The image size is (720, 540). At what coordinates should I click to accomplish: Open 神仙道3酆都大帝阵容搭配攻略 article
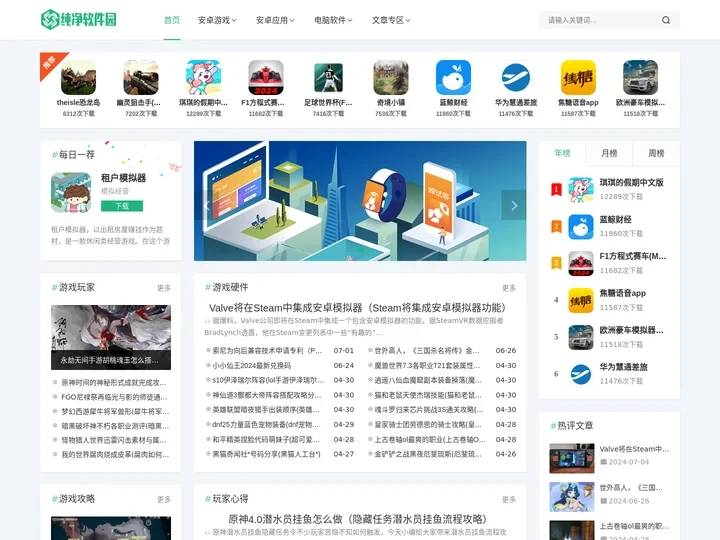click(x=266, y=395)
